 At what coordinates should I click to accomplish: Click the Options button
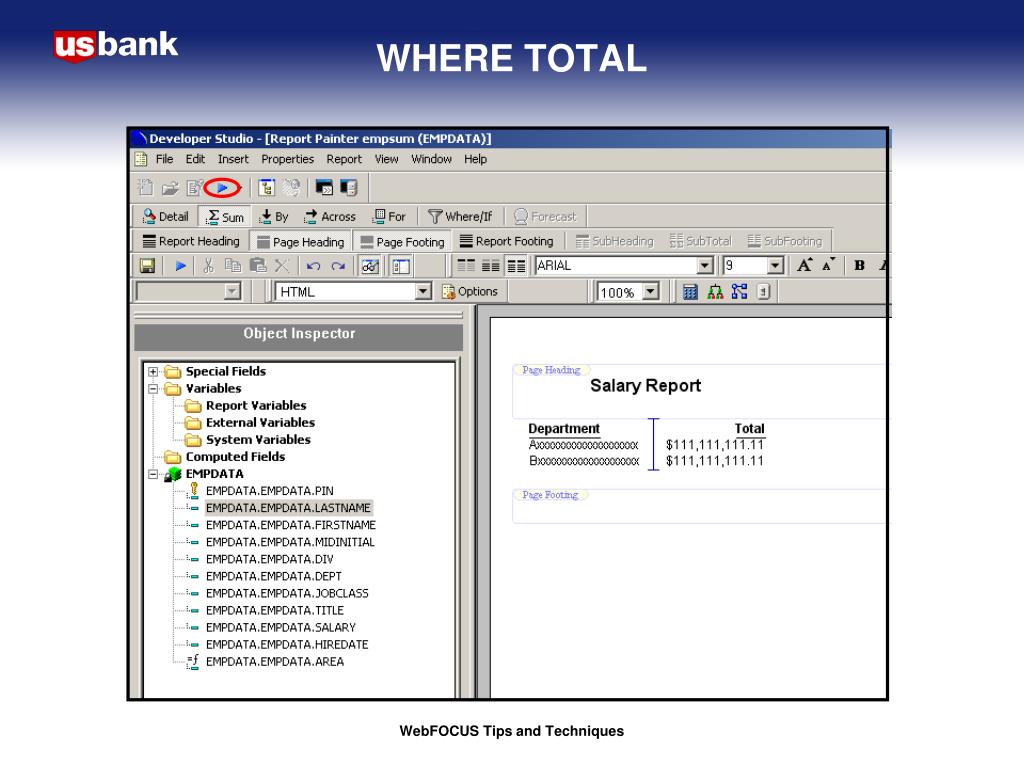point(470,292)
